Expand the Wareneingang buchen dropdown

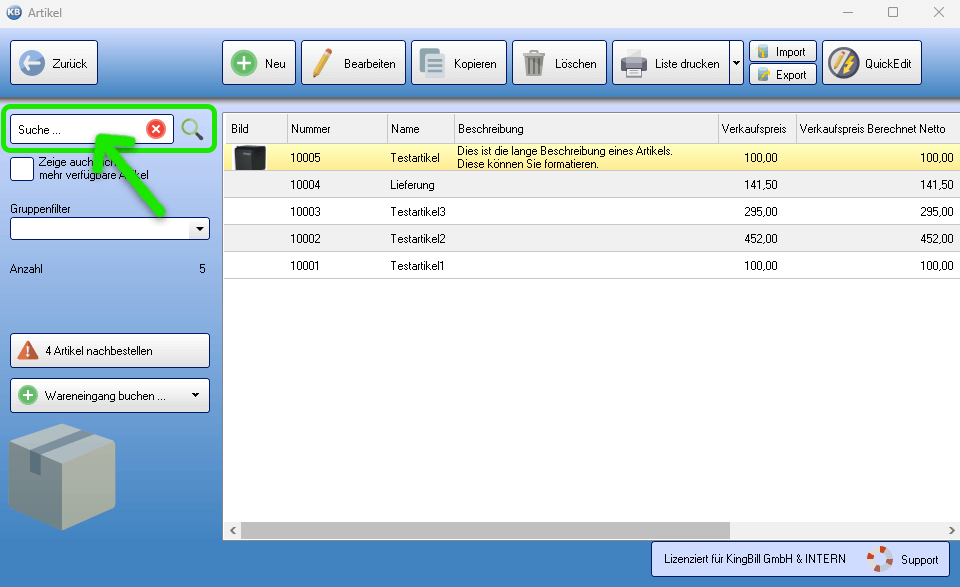click(x=196, y=395)
